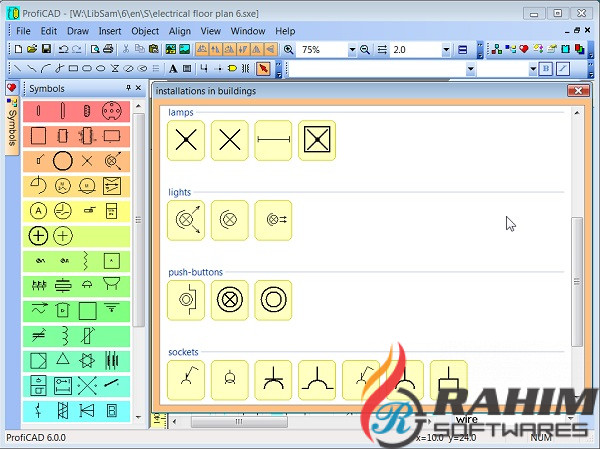Toggle the bold B button
This screenshot has height=449, width=600.
[x=546, y=69]
